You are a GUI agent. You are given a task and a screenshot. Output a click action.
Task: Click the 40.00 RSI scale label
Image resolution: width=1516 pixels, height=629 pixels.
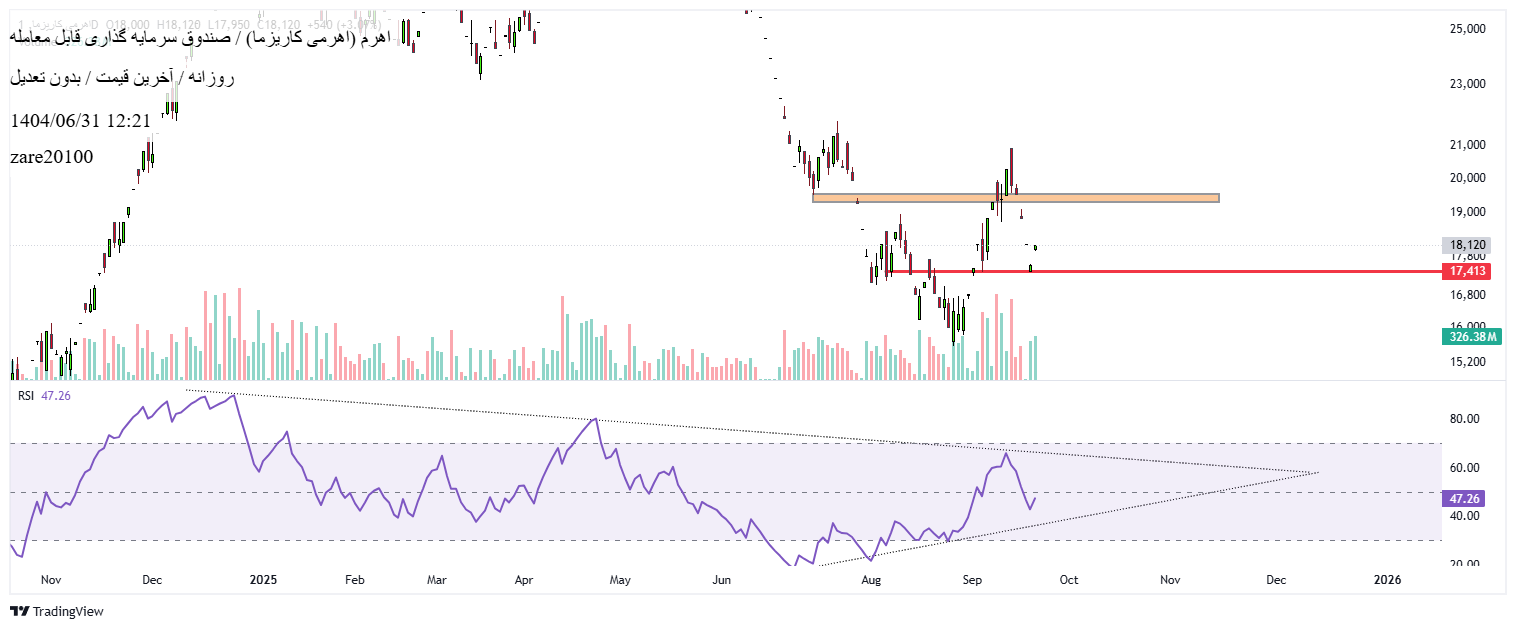click(1465, 517)
